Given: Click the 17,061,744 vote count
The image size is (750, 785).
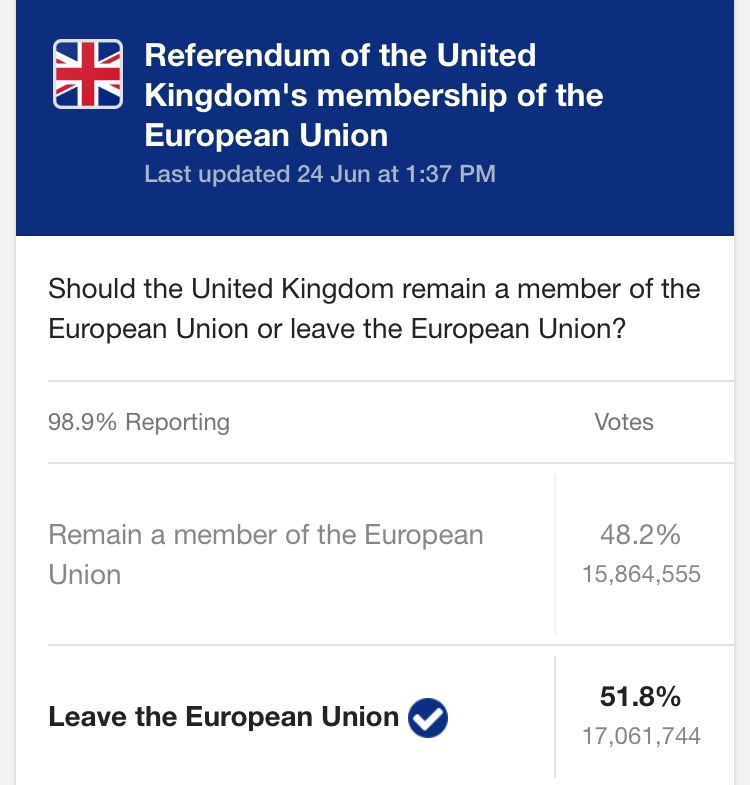Looking at the screenshot, I should coord(641,736).
